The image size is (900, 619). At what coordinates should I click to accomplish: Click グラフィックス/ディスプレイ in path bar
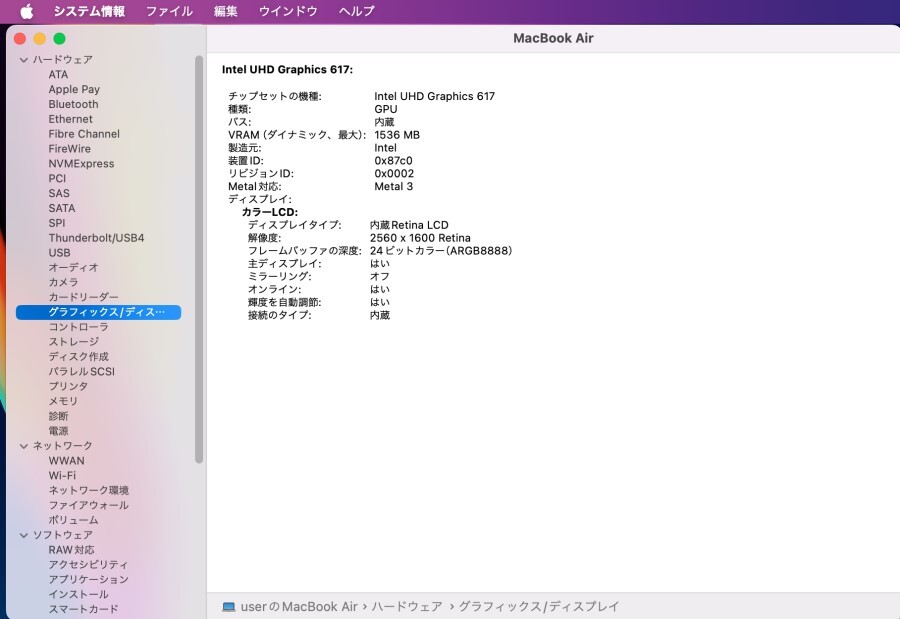539,607
